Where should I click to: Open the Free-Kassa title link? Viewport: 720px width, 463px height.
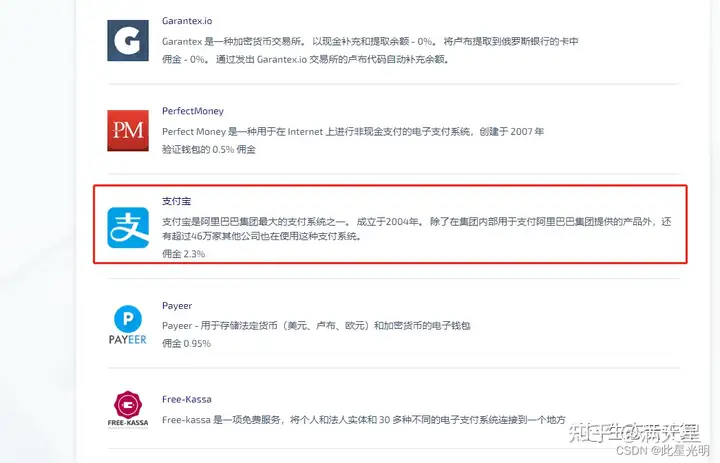point(186,399)
